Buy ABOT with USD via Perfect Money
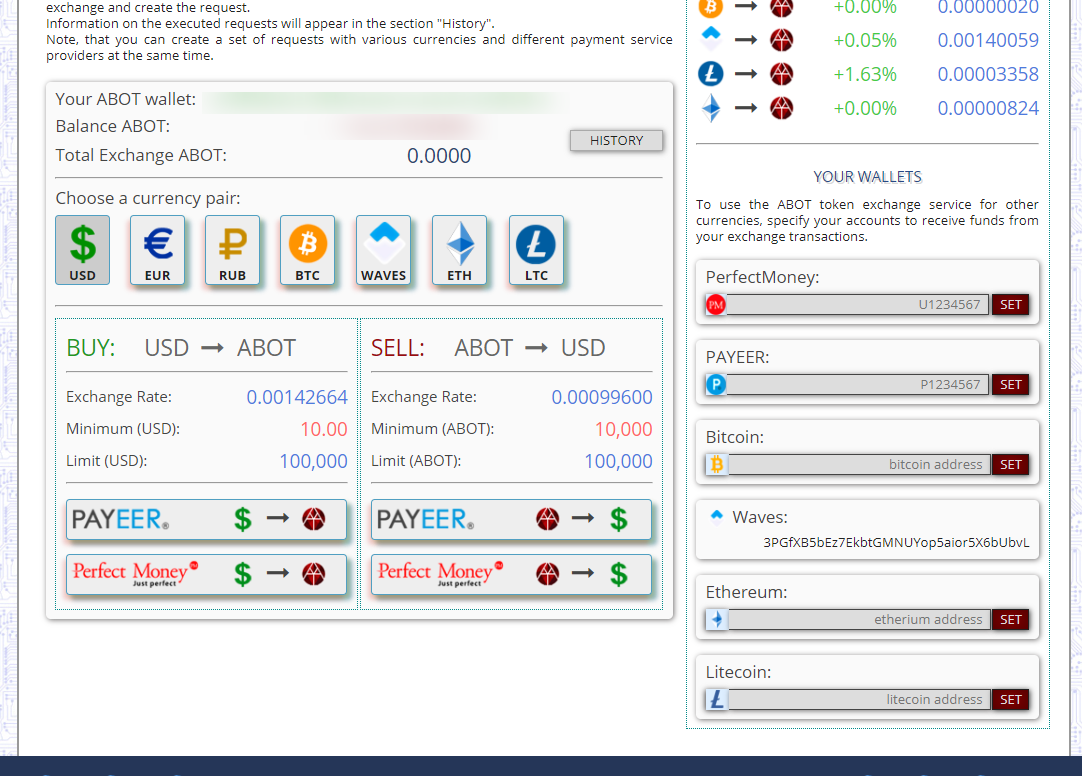 coord(206,574)
